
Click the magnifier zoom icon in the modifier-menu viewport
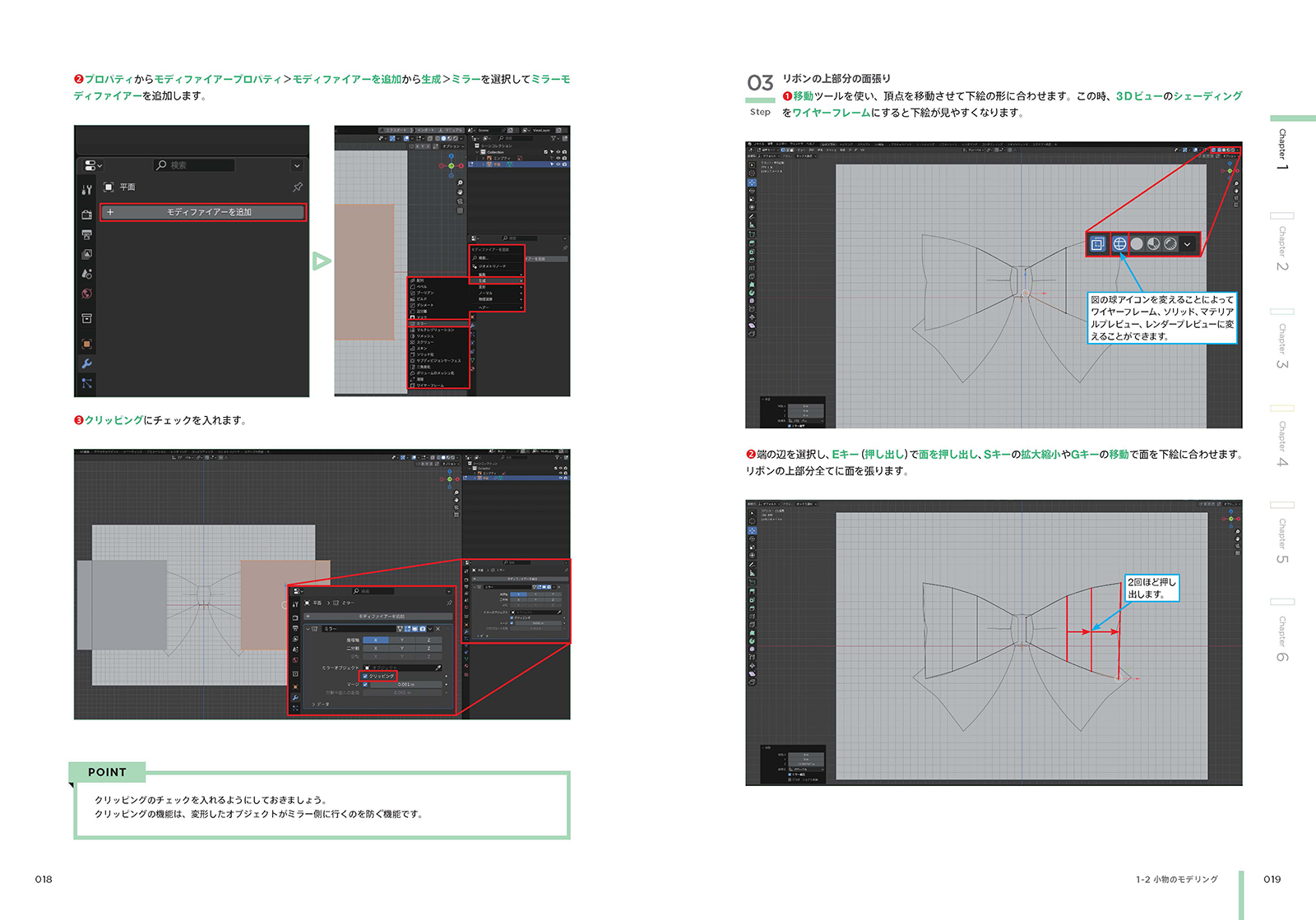(460, 183)
